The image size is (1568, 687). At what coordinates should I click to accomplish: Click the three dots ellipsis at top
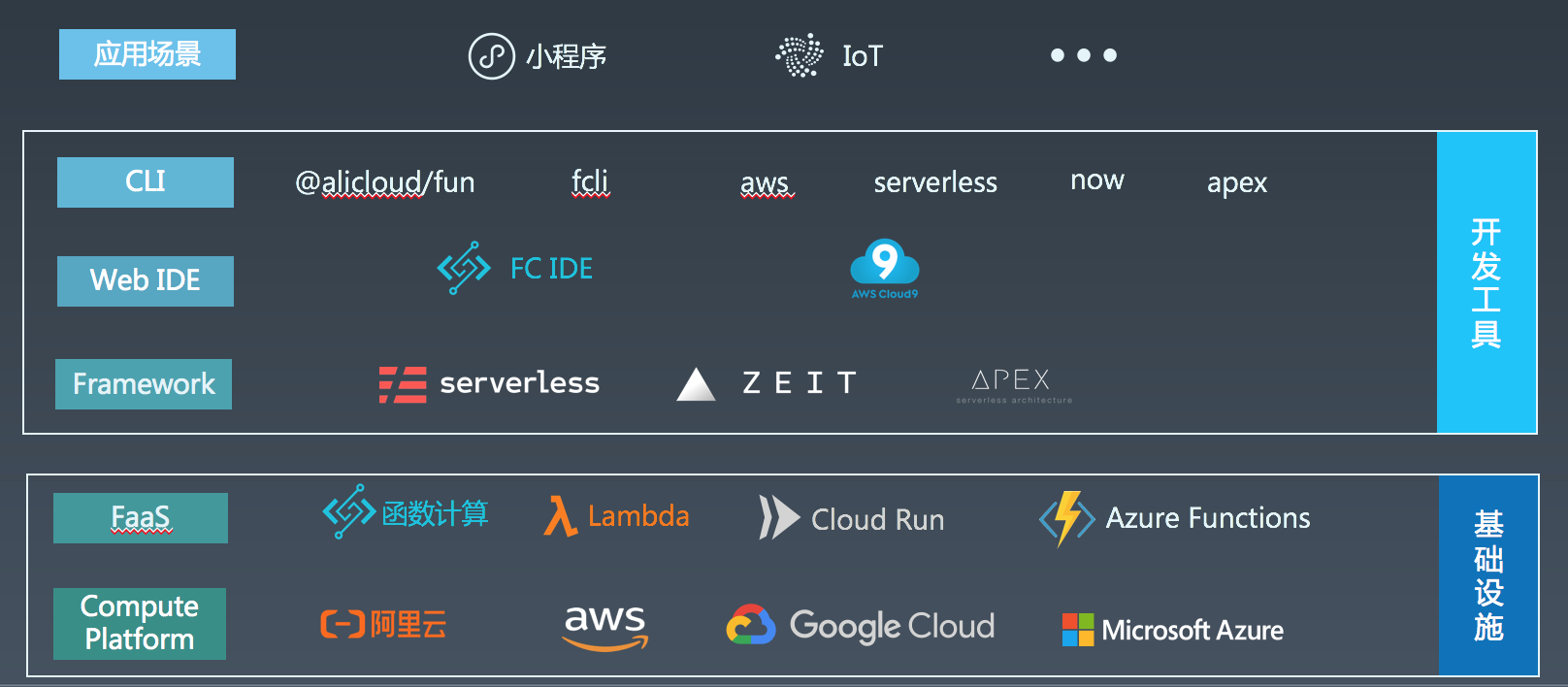tap(1084, 55)
